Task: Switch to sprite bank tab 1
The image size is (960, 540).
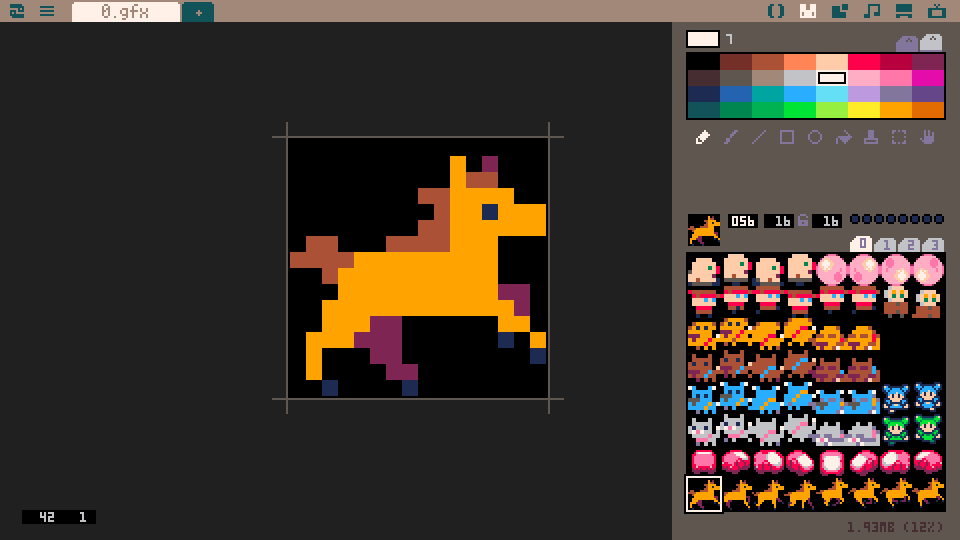Action: click(885, 245)
